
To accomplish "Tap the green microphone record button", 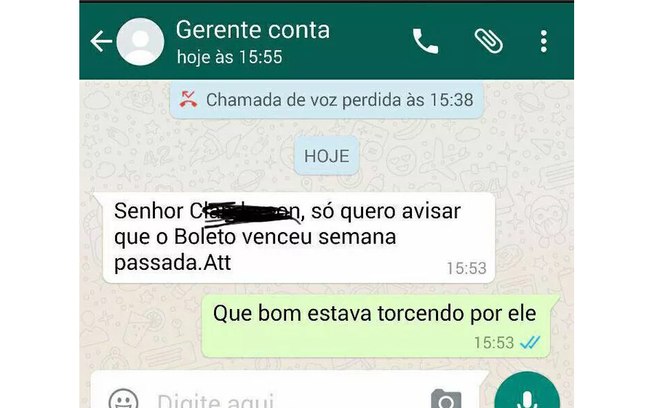I will (527, 393).
